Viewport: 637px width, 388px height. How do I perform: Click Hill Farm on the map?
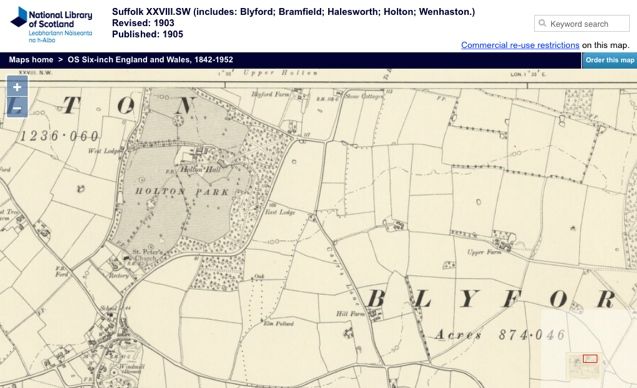(350, 314)
